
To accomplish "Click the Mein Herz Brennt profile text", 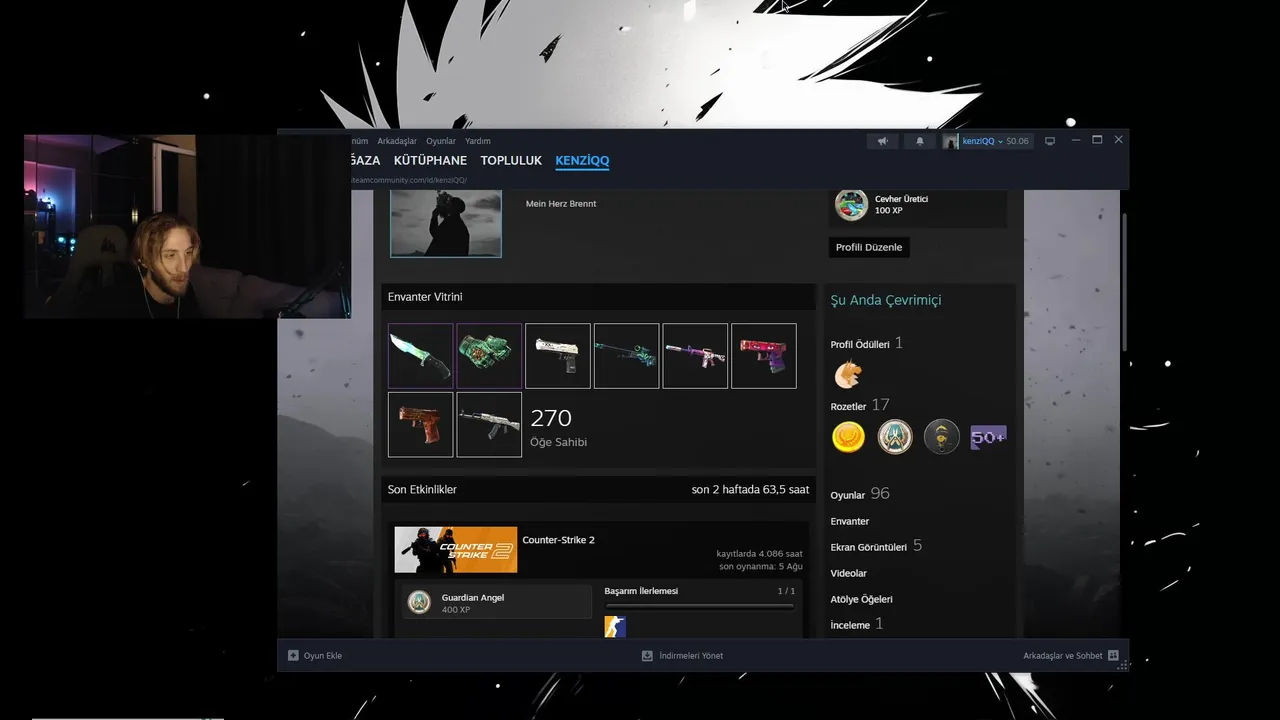I will click(561, 204).
